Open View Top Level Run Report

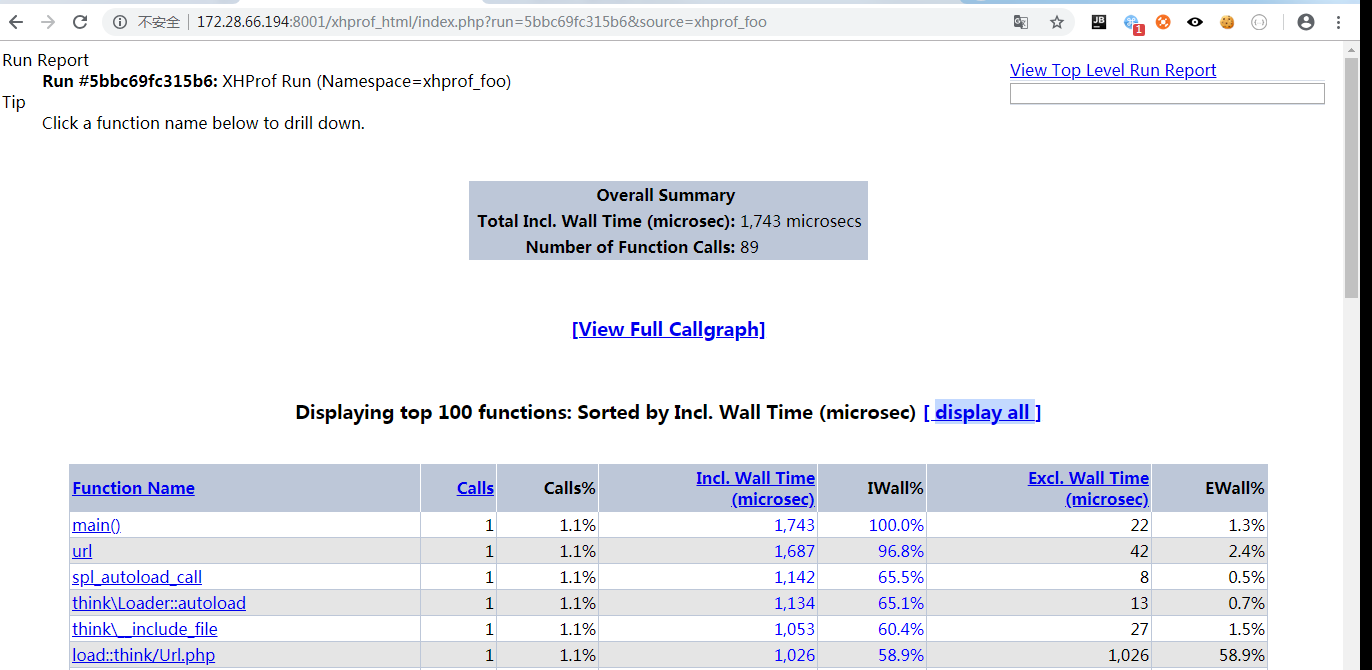pos(1112,70)
